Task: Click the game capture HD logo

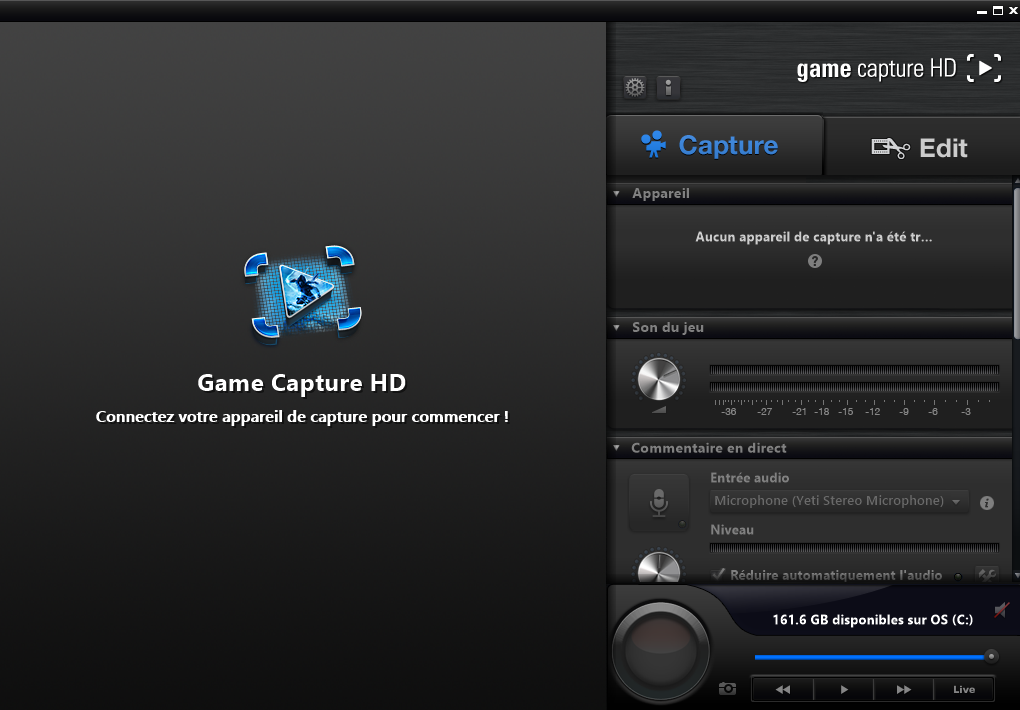Action: [899, 68]
